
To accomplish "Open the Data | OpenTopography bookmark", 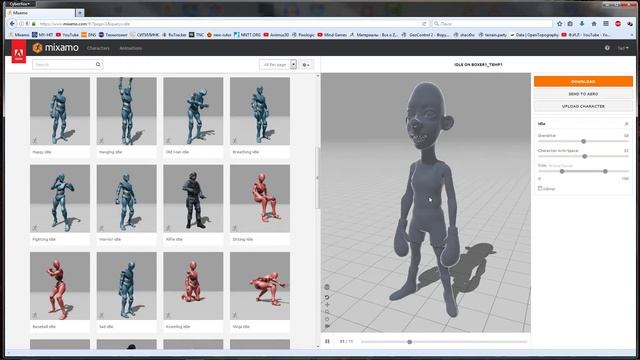I will coord(534,35).
